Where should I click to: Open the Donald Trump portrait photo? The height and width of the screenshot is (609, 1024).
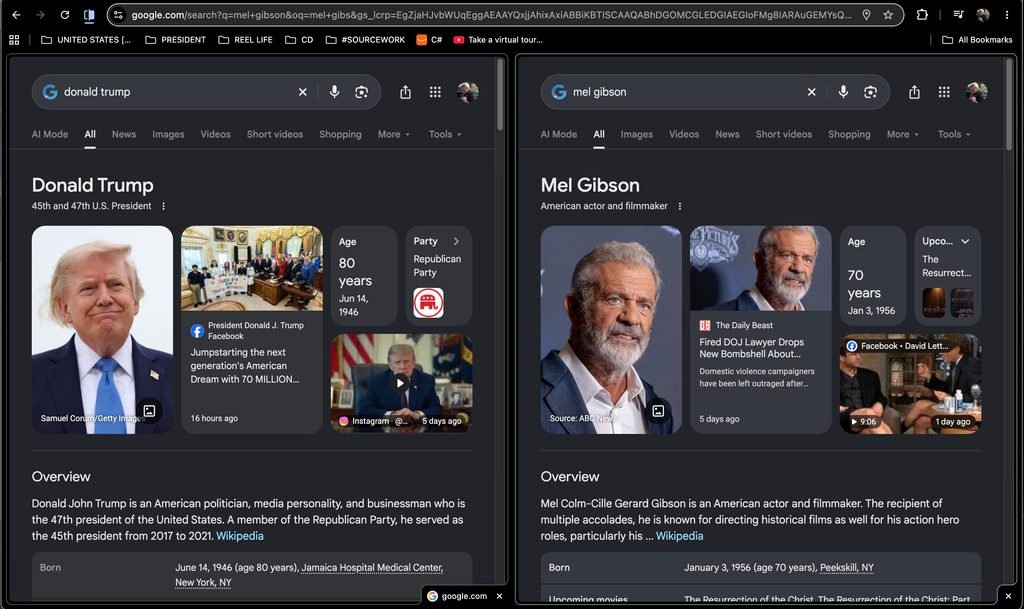click(x=103, y=330)
